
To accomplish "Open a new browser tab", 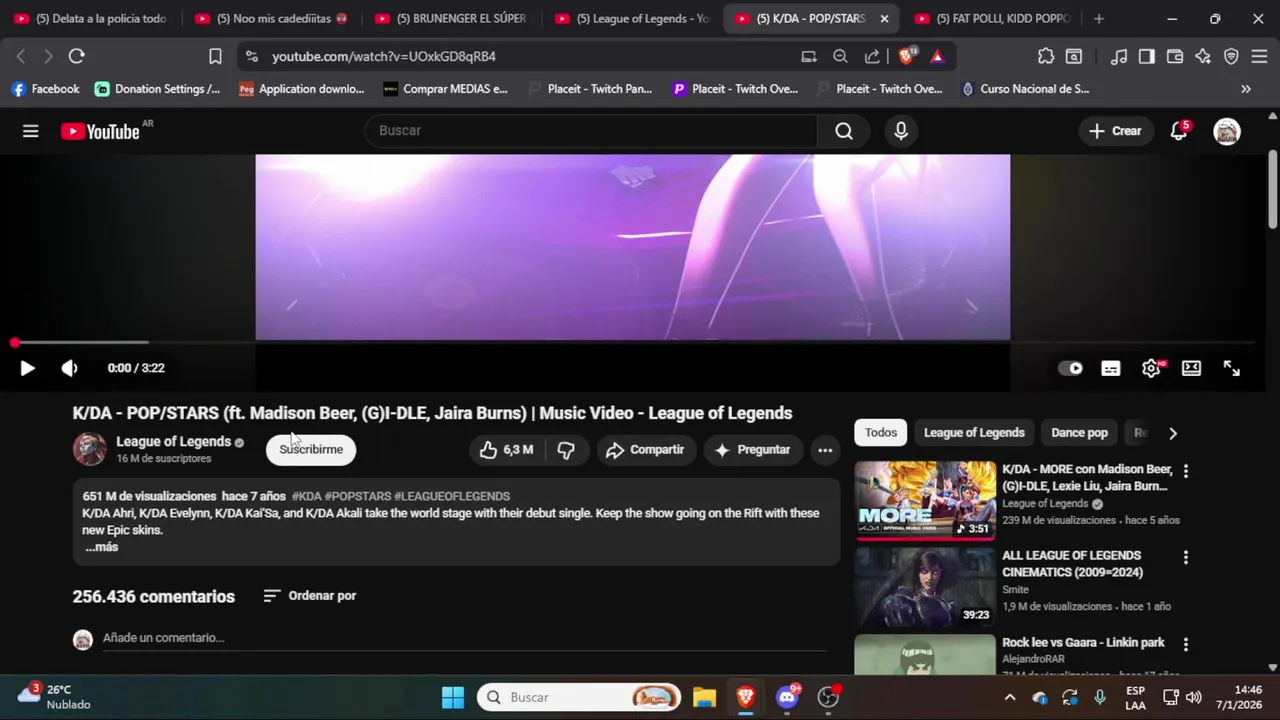I will point(1099,19).
